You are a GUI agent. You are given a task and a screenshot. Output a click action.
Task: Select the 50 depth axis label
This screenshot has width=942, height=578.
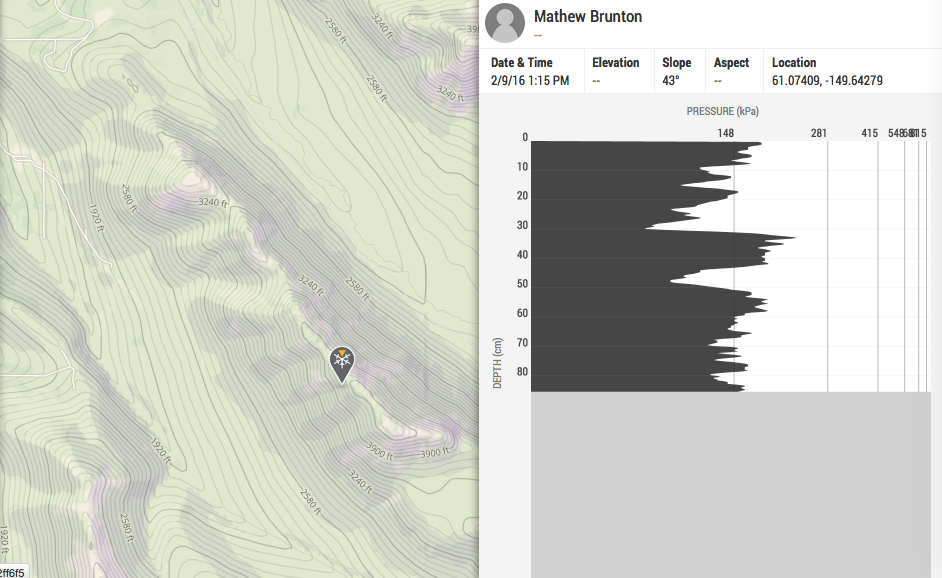click(523, 284)
